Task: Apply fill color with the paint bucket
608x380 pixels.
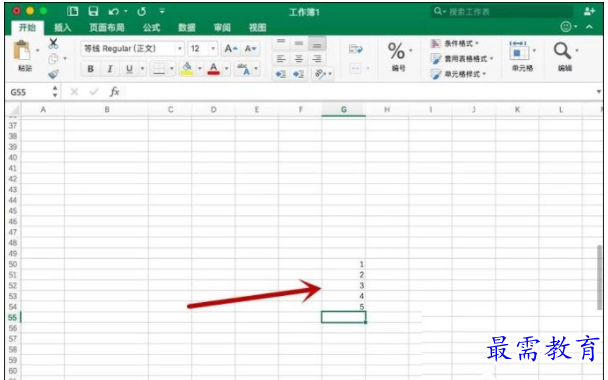Action: pyautogui.click(x=187, y=69)
